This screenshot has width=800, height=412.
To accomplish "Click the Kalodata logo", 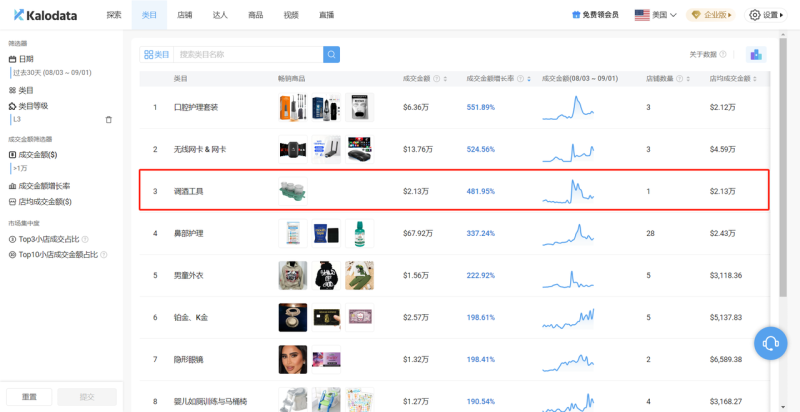I will [x=45, y=15].
